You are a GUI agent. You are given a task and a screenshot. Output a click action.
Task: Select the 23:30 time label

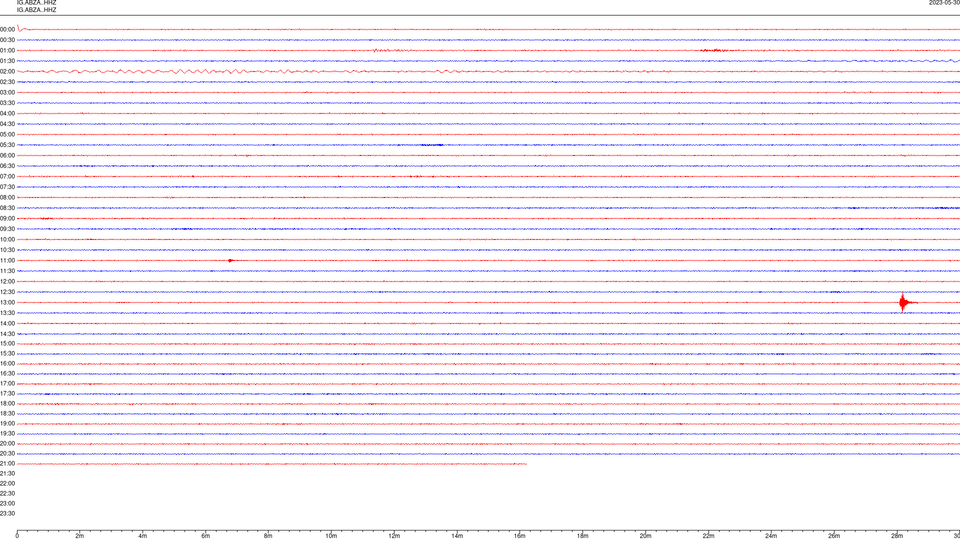[x=7, y=514]
